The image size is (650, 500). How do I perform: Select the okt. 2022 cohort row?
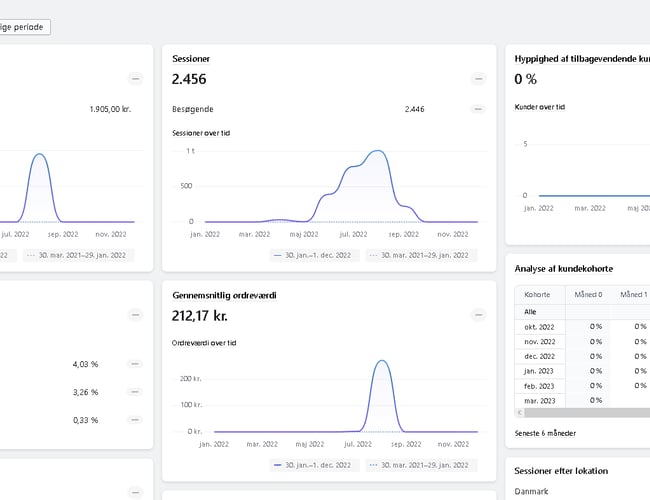(539, 326)
